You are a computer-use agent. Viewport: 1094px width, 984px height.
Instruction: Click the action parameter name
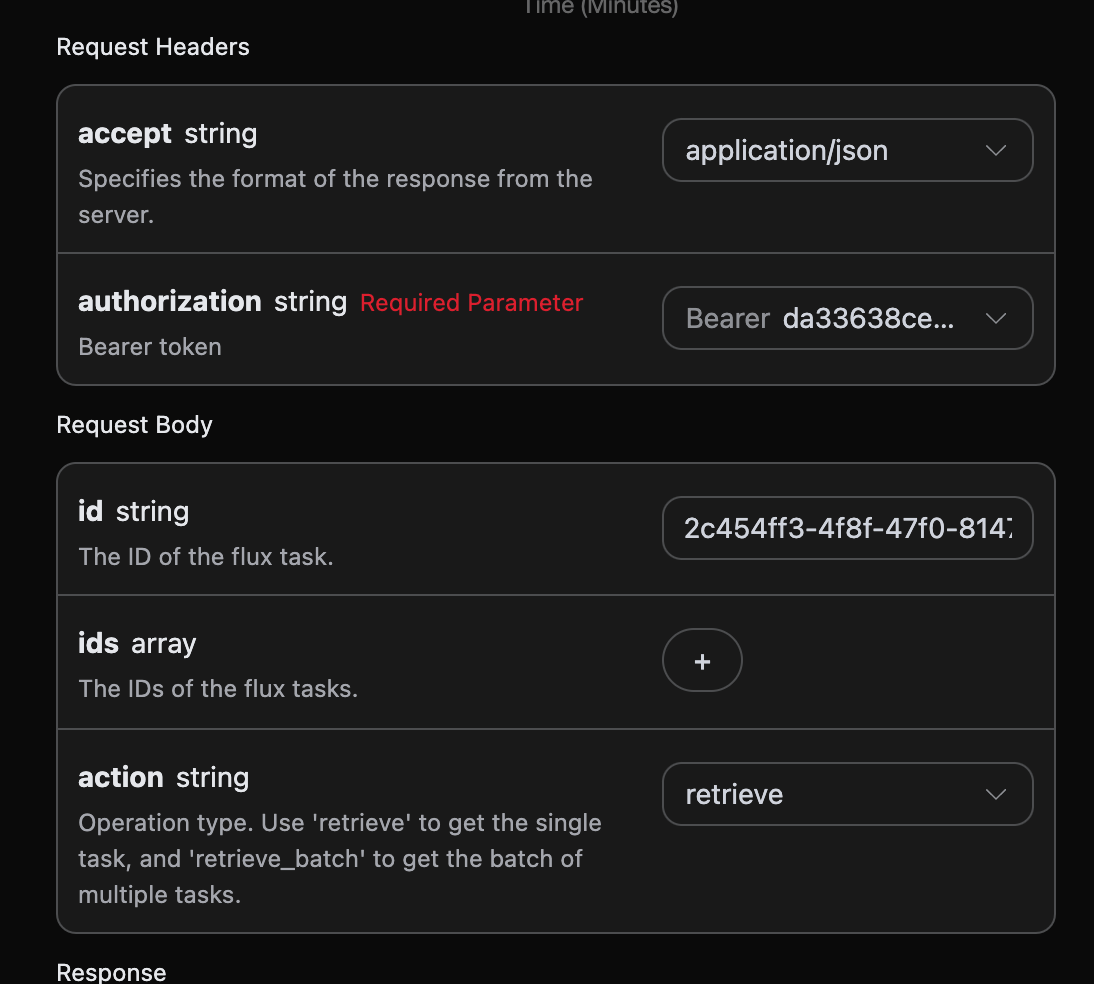pyautogui.click(x=120, y=778)
